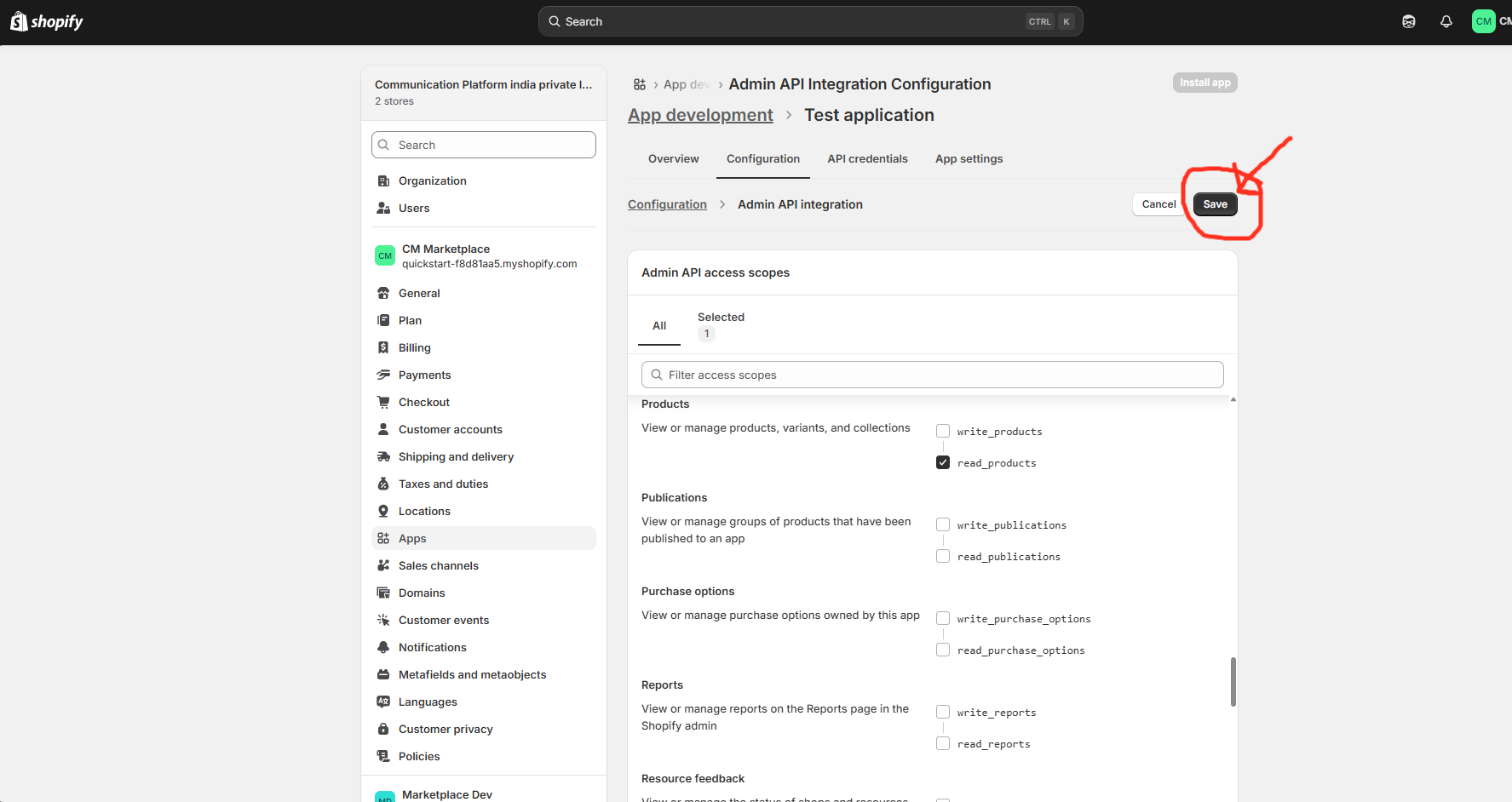Viewport: 1512px width, 802px height.
Task: Open Checkout settings
Action: [x=484, y=402]
